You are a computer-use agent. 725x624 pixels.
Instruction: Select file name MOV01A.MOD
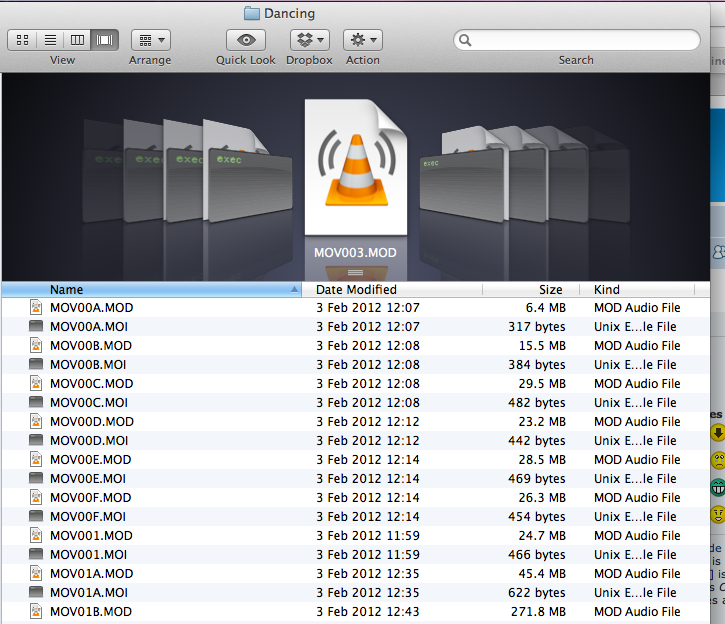coord(92,574)
